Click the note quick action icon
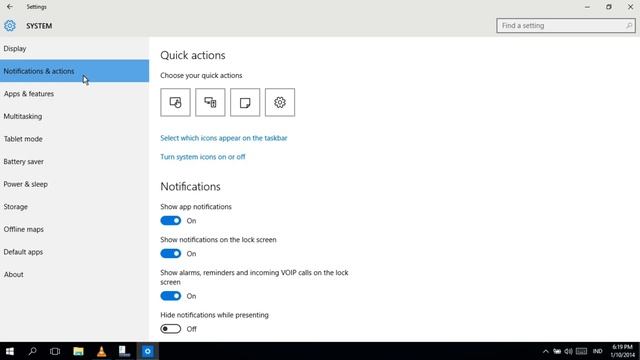Viewport: 640px width, 360px height. click(245, 102)
